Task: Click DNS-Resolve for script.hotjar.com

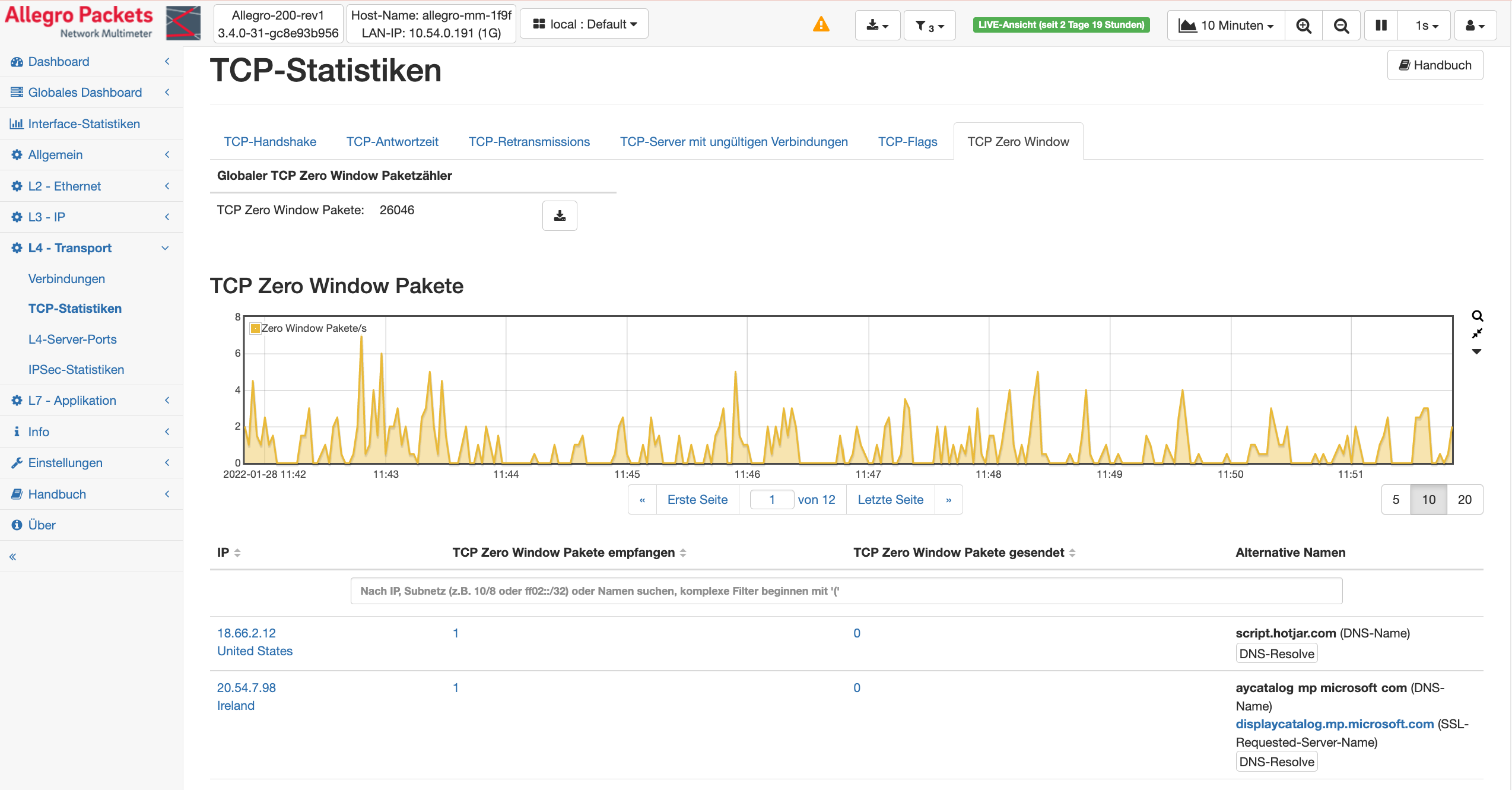Action: coord(1276,653)
